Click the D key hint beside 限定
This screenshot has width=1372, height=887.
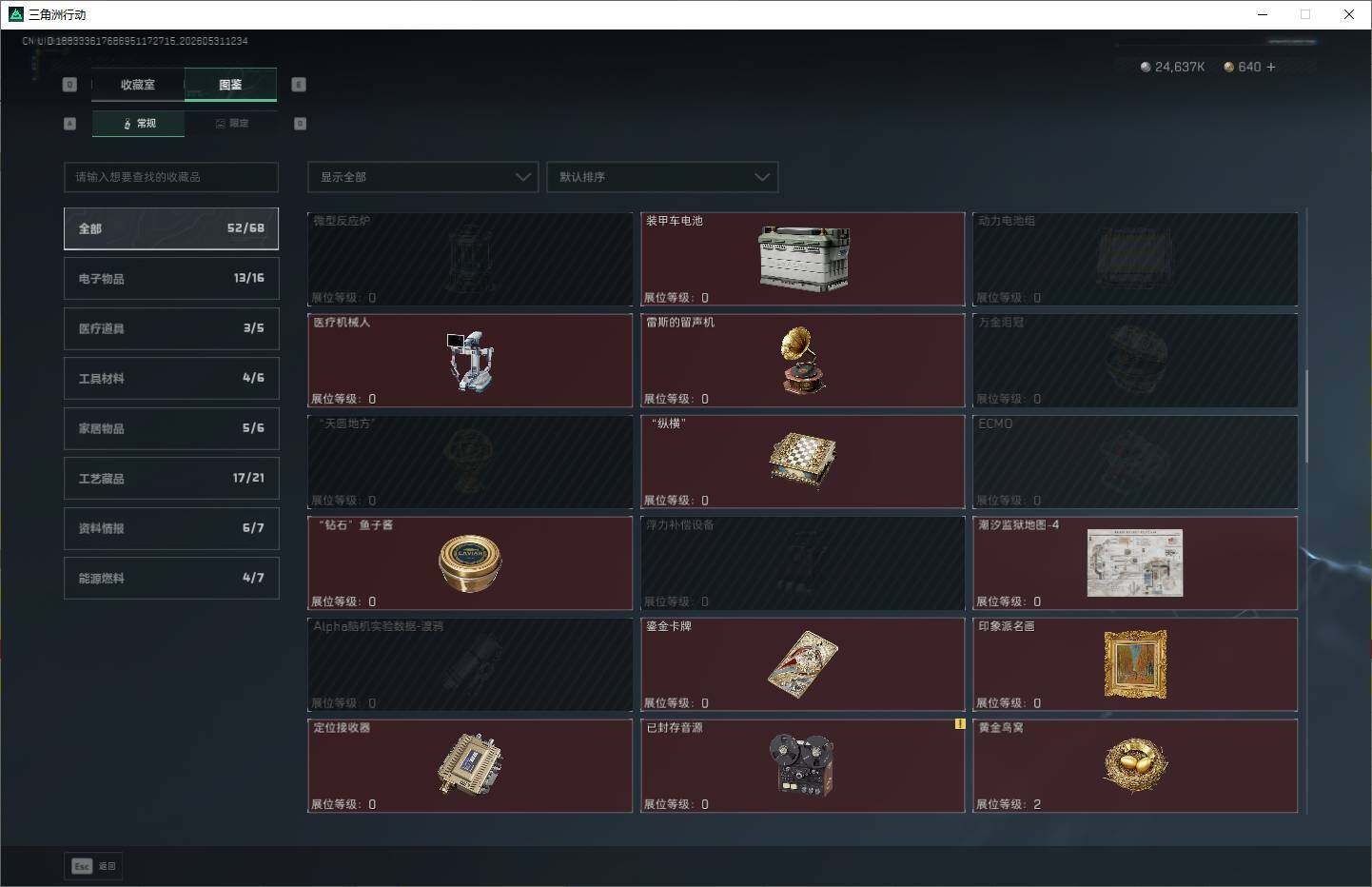coord(300,124)
